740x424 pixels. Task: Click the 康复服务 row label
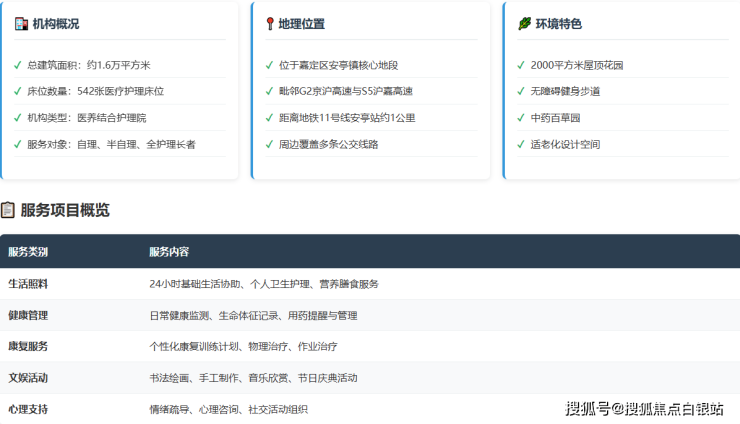28,346
